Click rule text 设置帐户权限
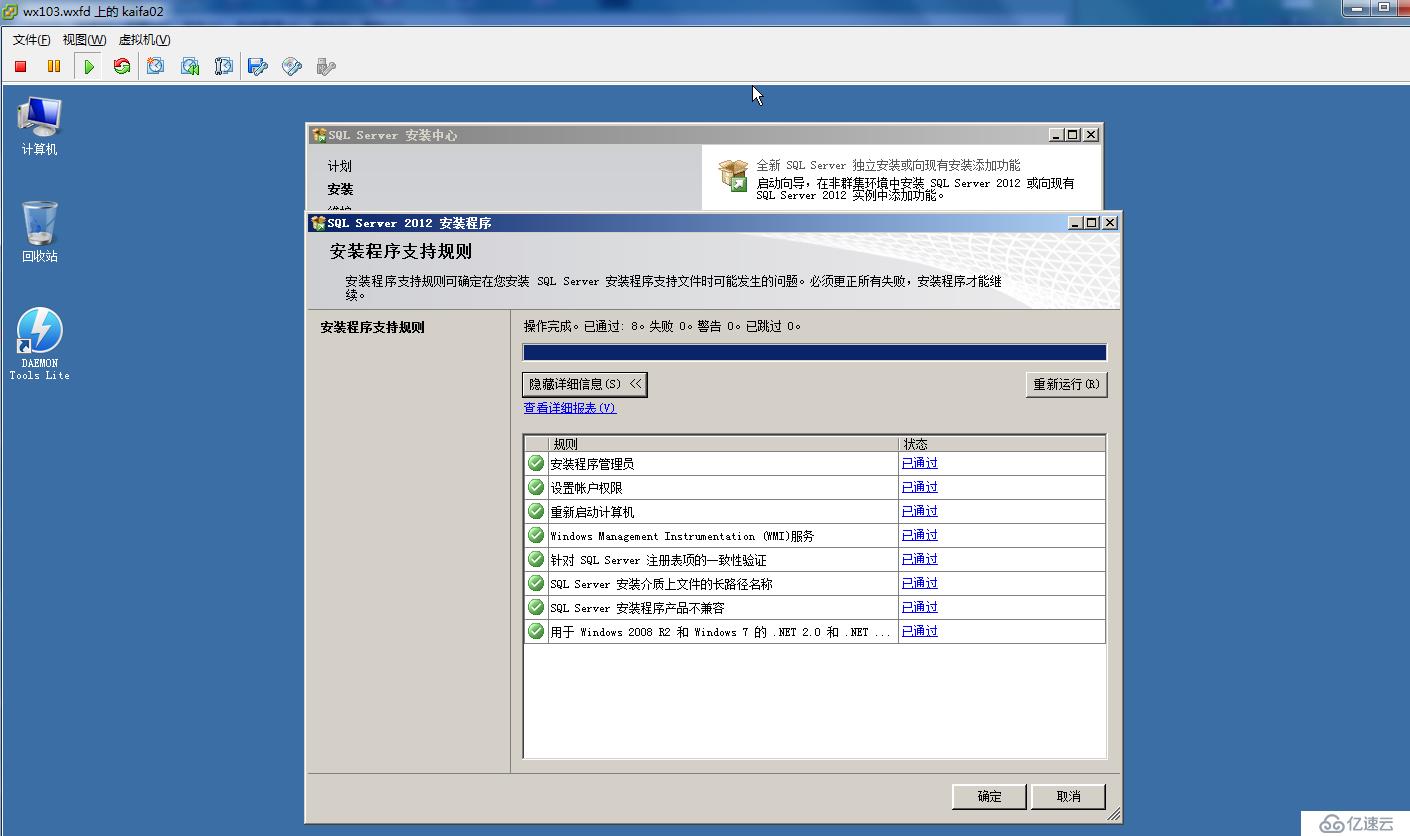Screen dimensions: 1410x836 586,488
